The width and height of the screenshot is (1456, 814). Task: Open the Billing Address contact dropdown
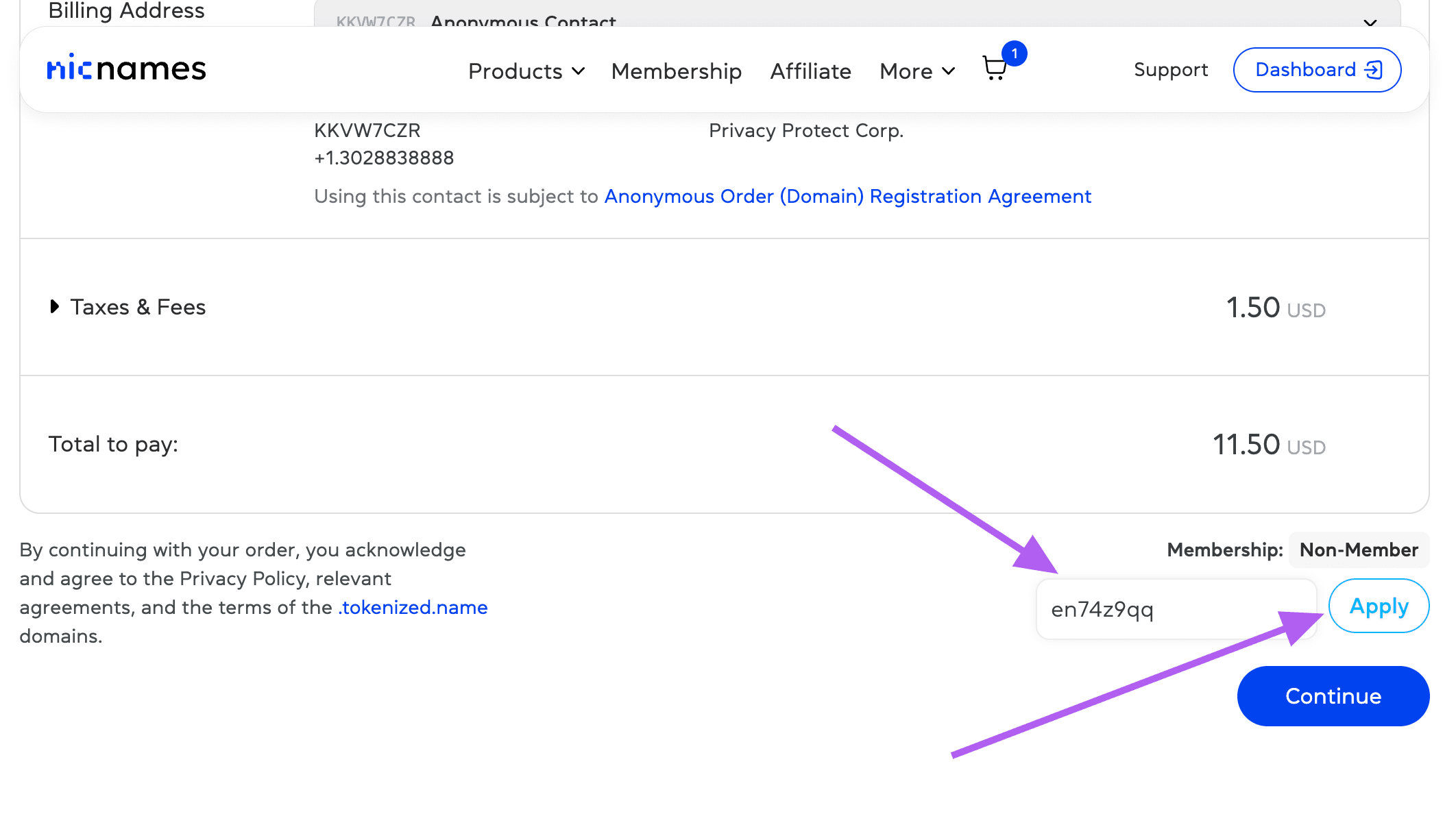tap(857, 14)
